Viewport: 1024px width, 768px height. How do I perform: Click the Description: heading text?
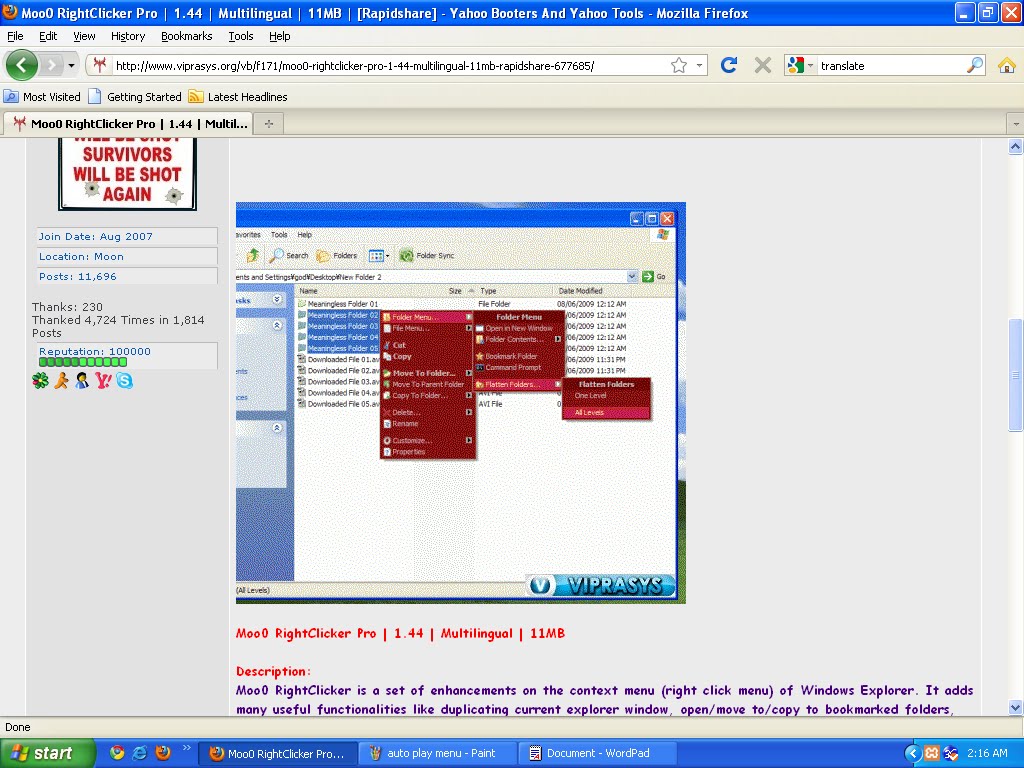click(273, 671)
